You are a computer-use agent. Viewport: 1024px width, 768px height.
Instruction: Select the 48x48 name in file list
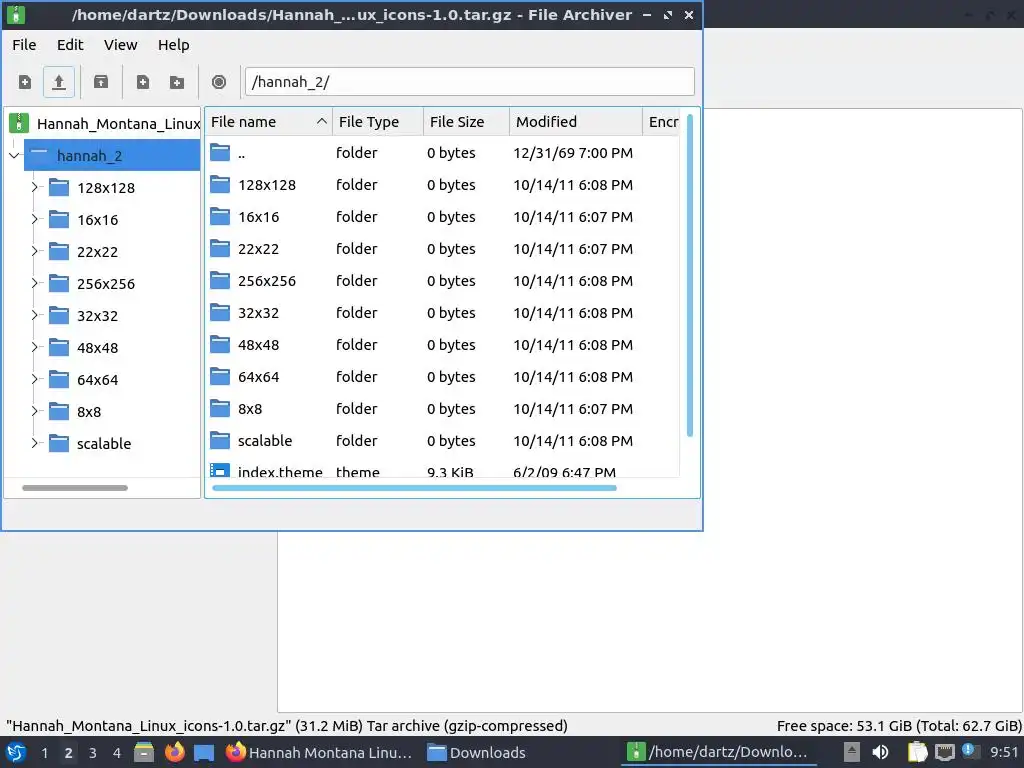click(258, 345)
